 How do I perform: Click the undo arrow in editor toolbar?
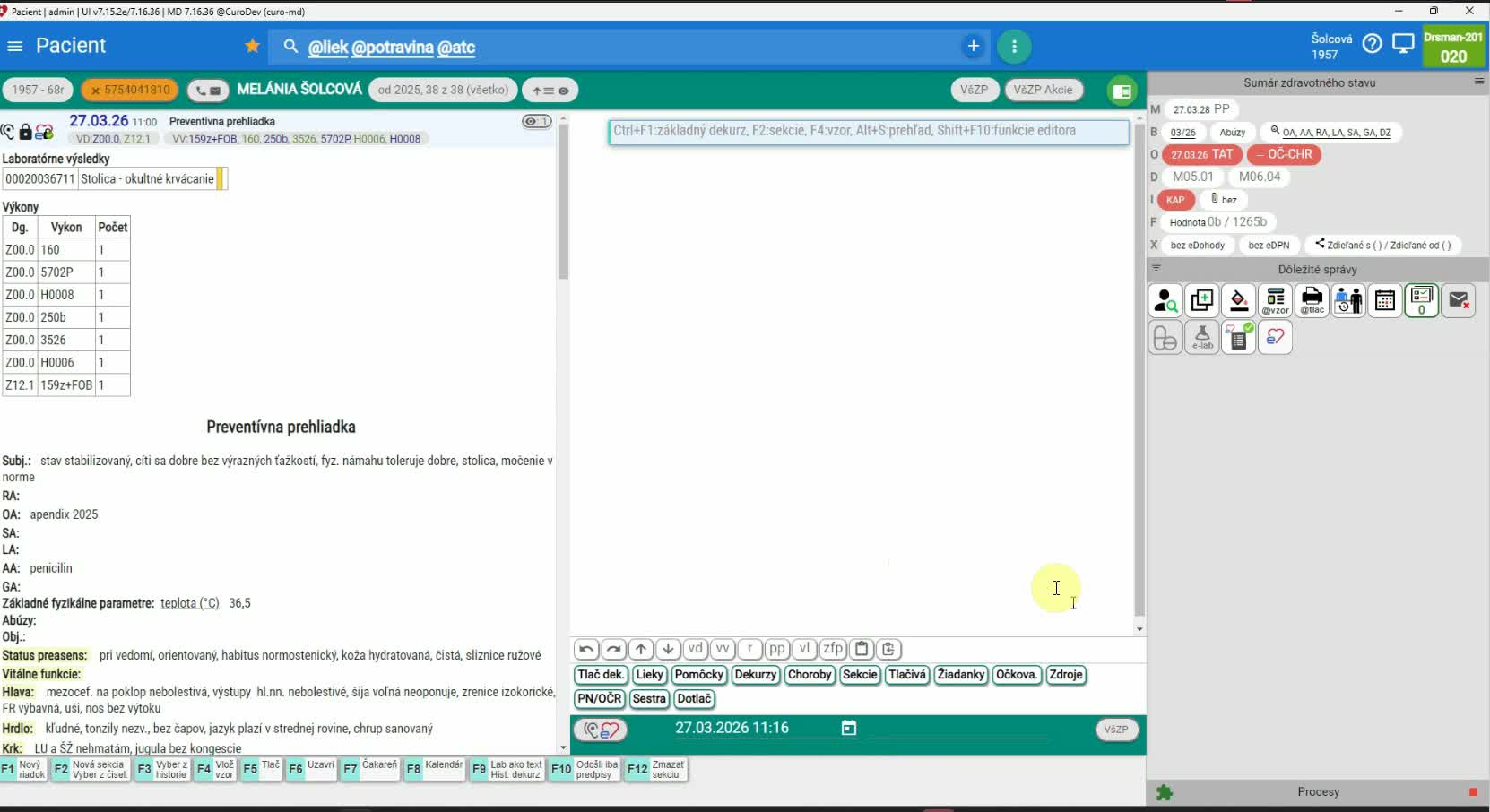coord(586,649)
